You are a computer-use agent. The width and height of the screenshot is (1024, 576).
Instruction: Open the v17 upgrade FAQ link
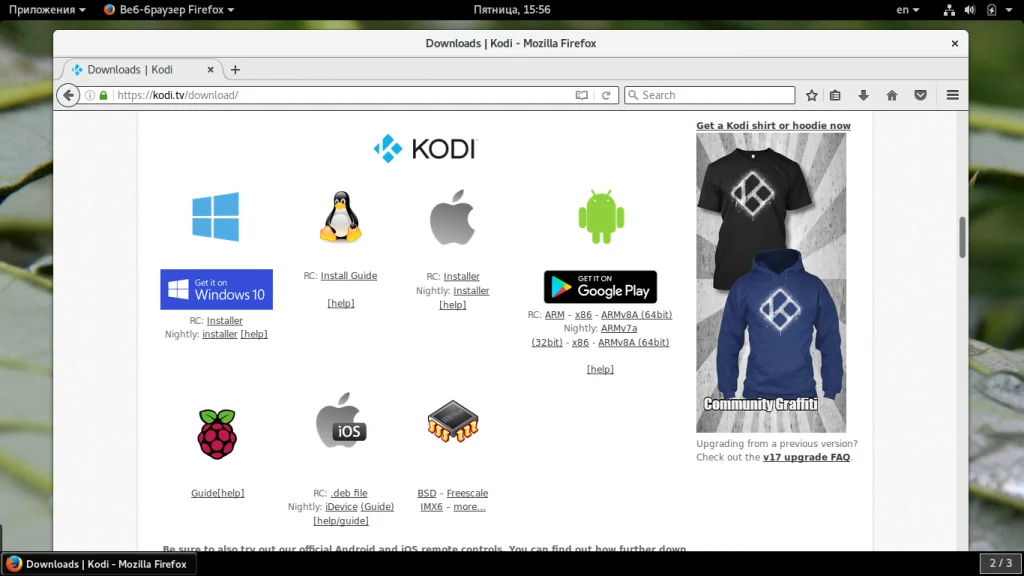[x=807, y=457]
